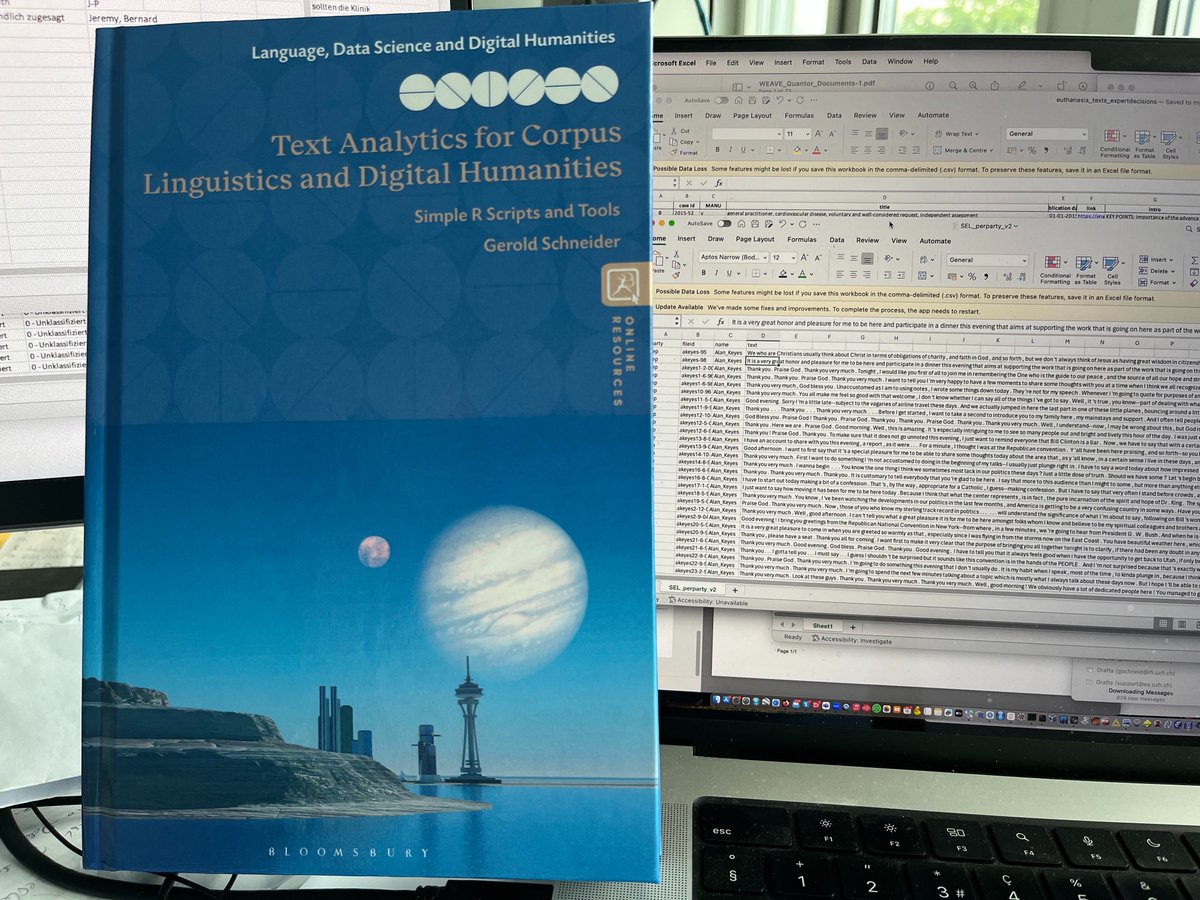Open the General number format dropdown
Viewport: 1200px width, 900px height.
click(x=986, y=259)
